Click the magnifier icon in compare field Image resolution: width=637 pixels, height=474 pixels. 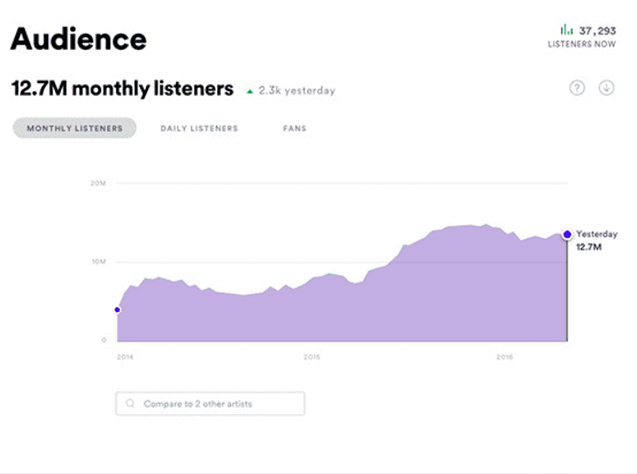pyautogui.click(x=130, y=404)
